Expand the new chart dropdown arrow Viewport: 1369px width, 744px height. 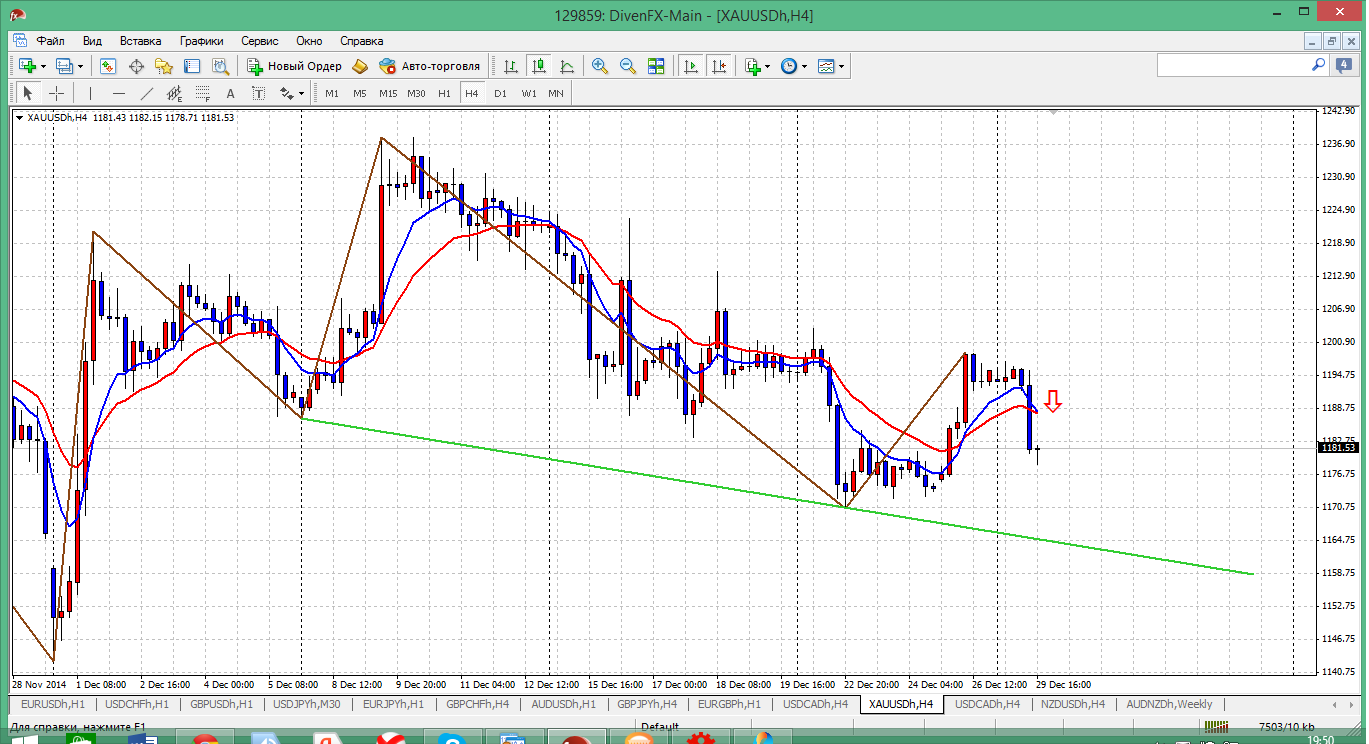(x=43, y=67)
